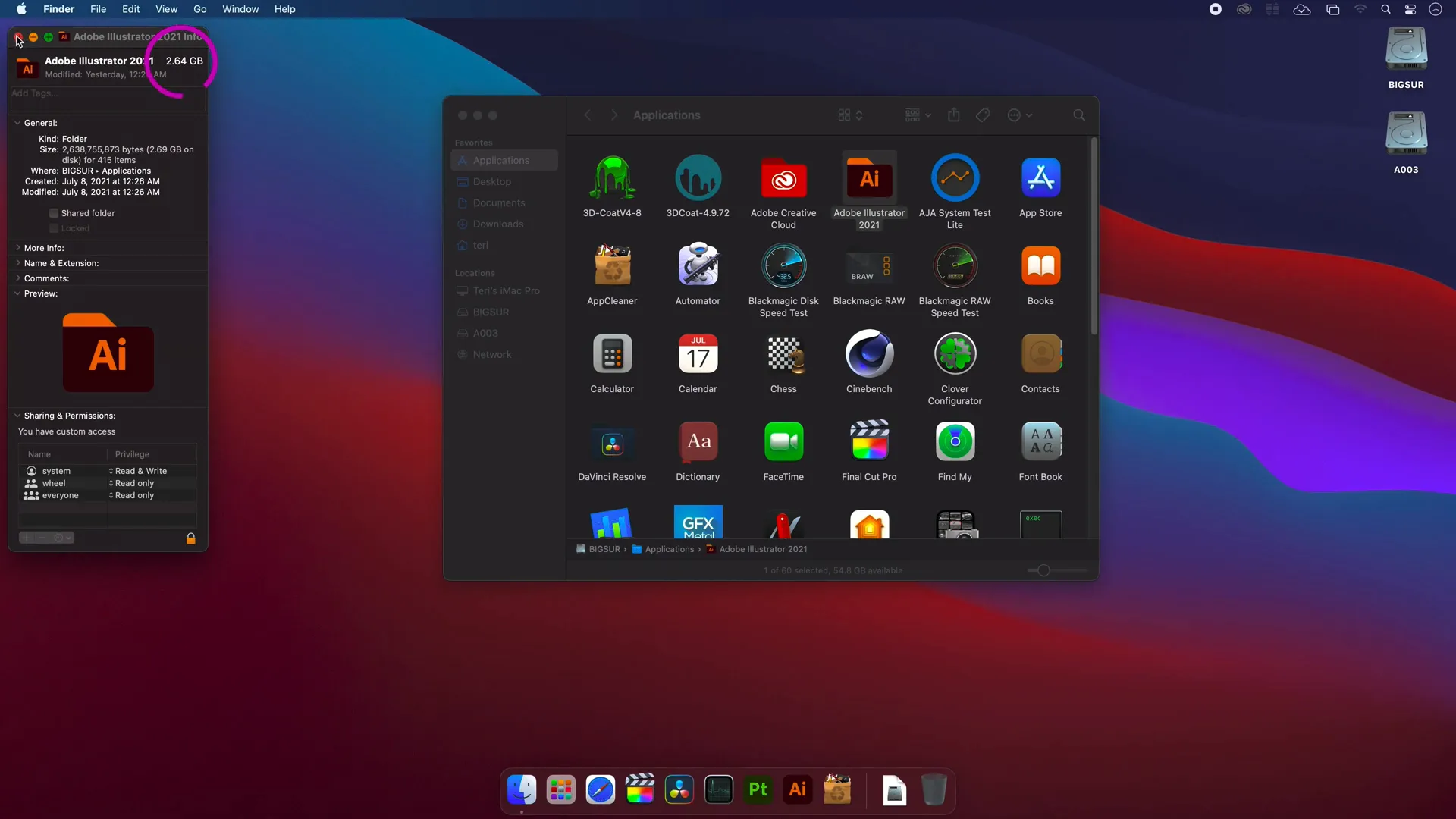Open Calendar application icon
Image resolution: width=1456 pixels, height=819 pixels.
pyautogui.click(x=698, y=353)
